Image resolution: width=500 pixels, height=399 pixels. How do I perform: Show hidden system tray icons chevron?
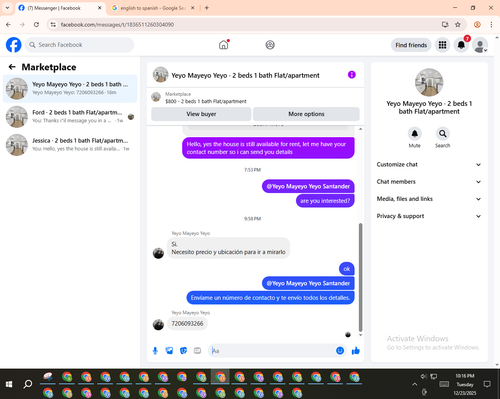pyautogui.click(x=414, y=384)
